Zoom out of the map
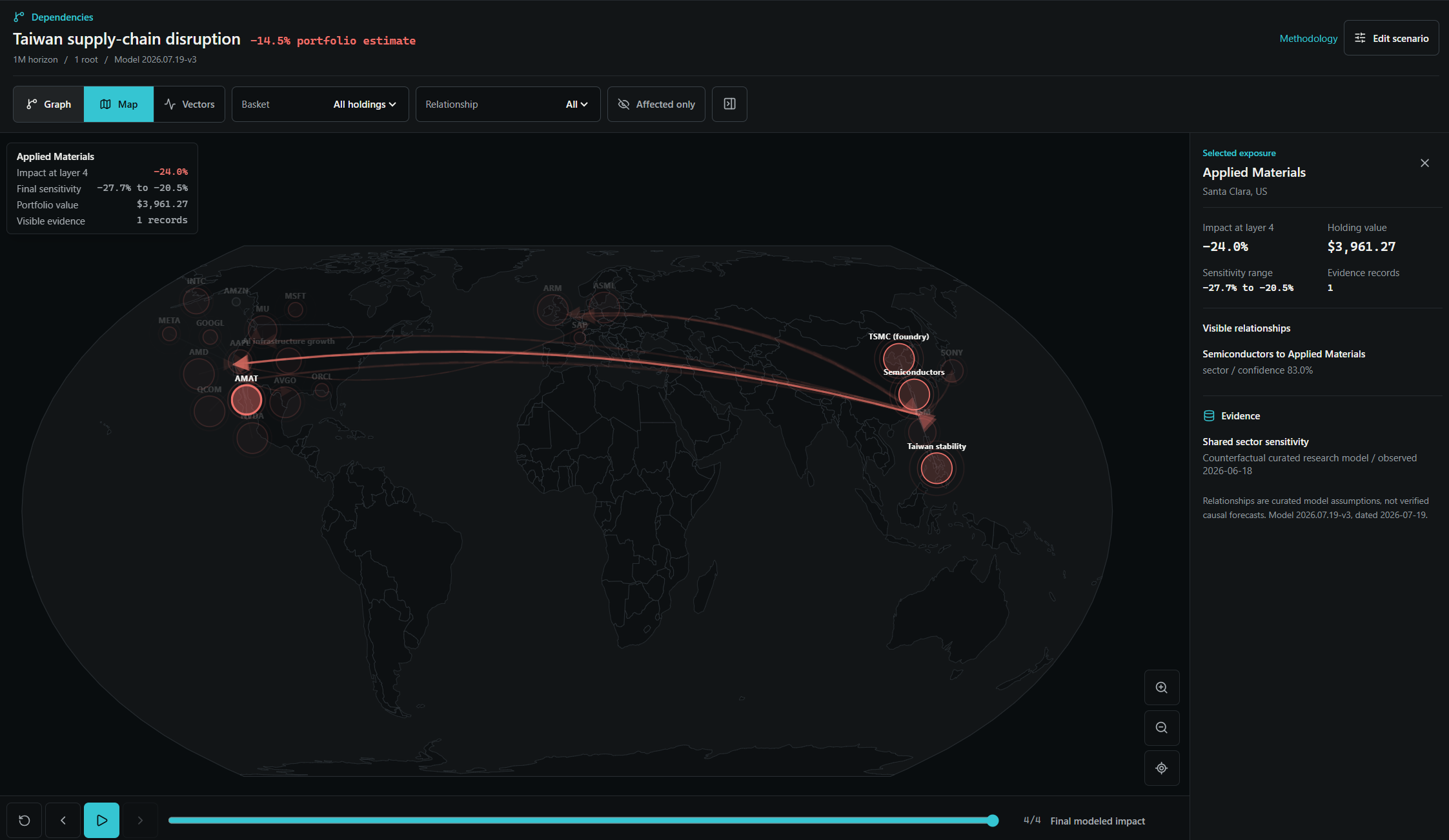This screenshot has height=840, width=1449. (1162, 728)
